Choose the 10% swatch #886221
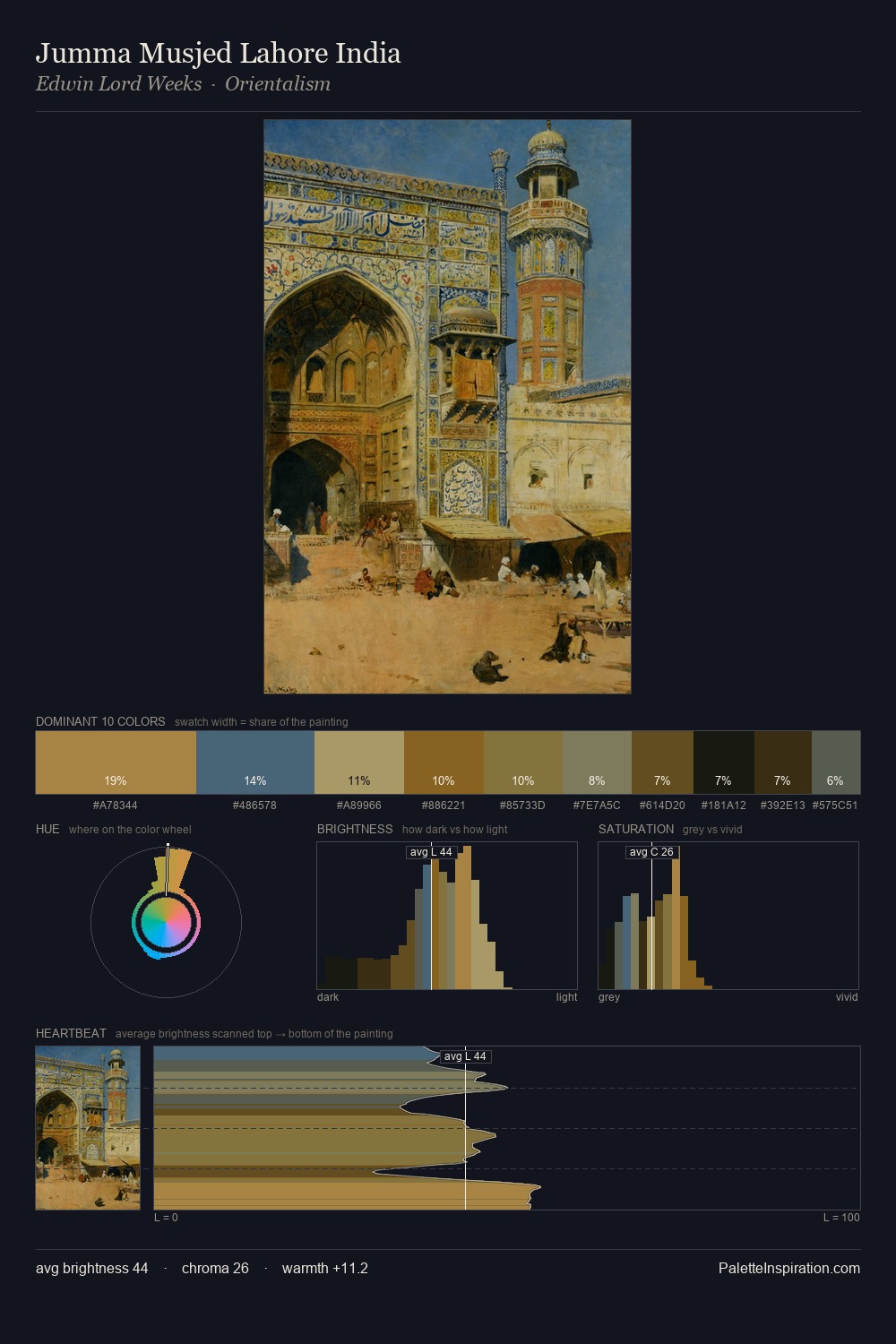The width and height of the screenshot is (896, 1344). click(x=444, y=762)
